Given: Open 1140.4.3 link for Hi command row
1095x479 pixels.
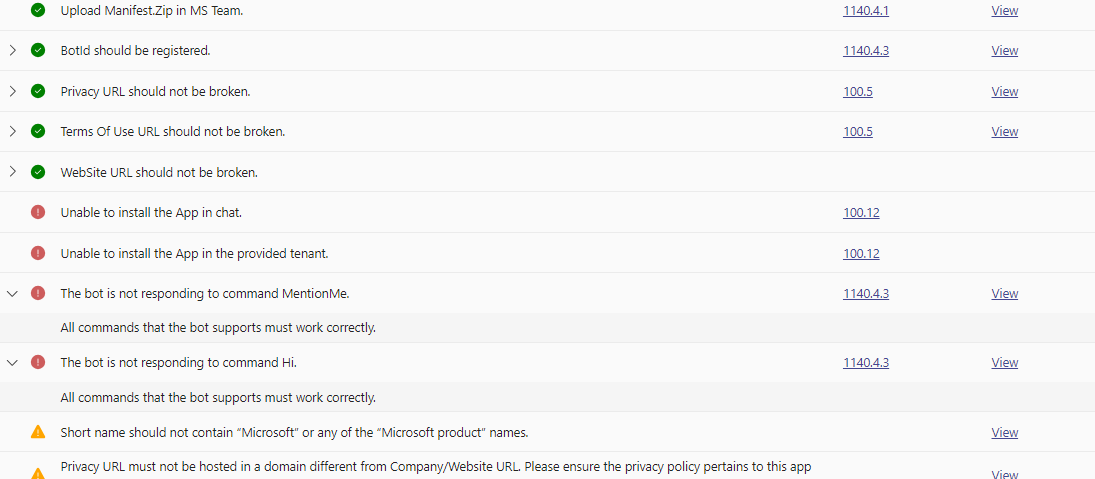Looking at the screenshot, I should pyautogui.click(x=866, y=362).
